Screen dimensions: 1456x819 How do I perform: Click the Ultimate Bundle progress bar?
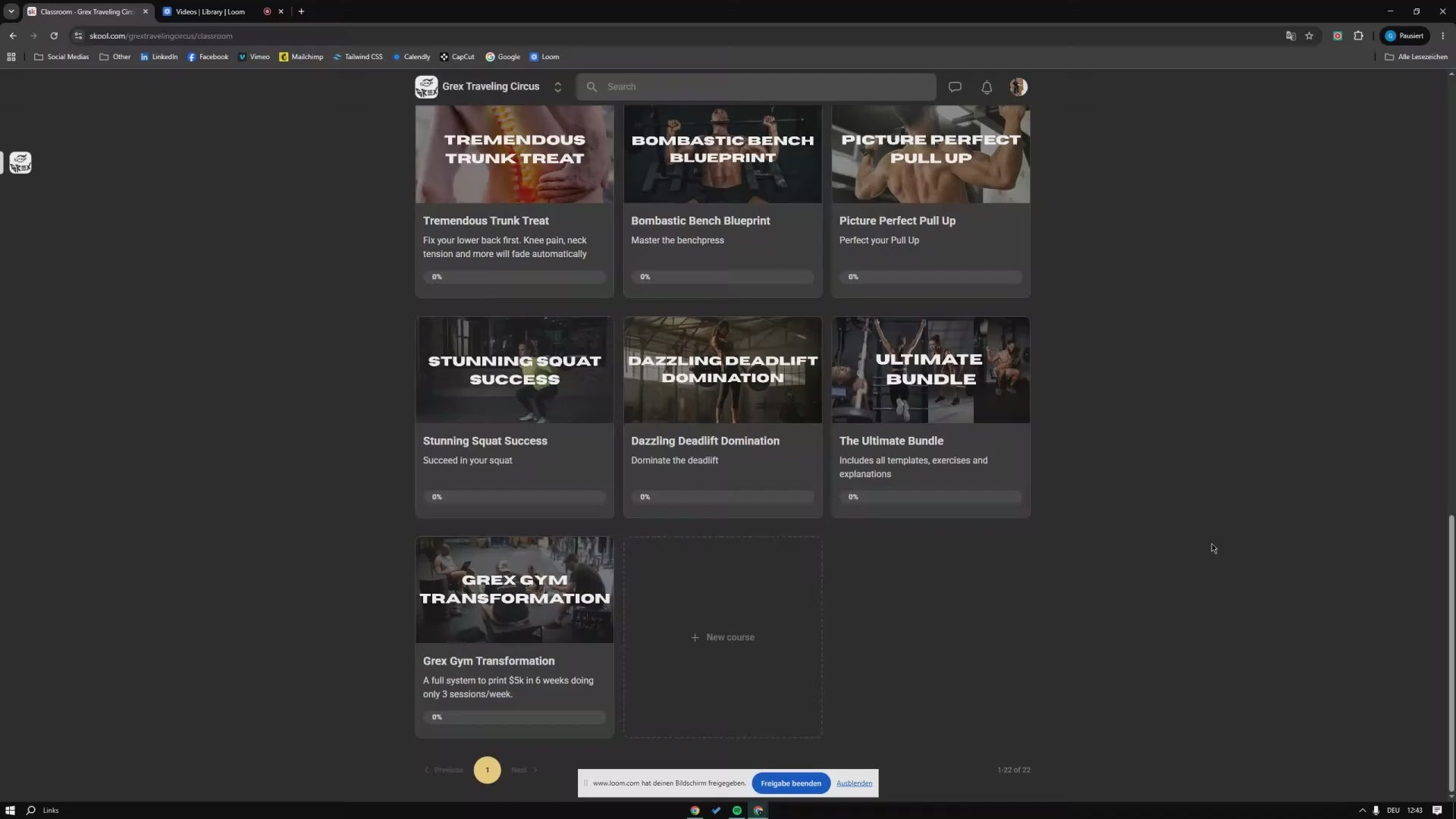[x=930, y=497]
